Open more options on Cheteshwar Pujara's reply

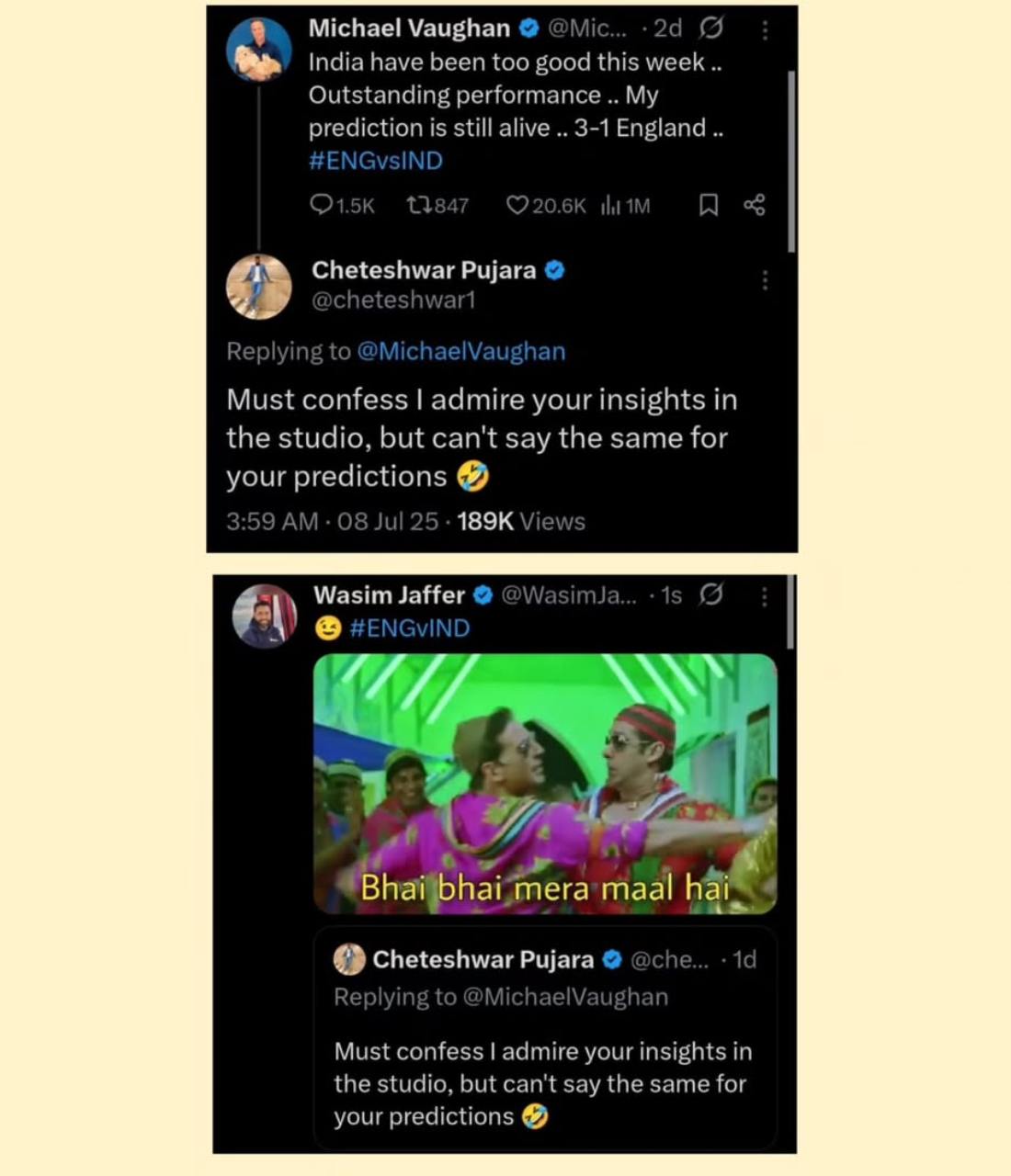[x=765, y=280]
